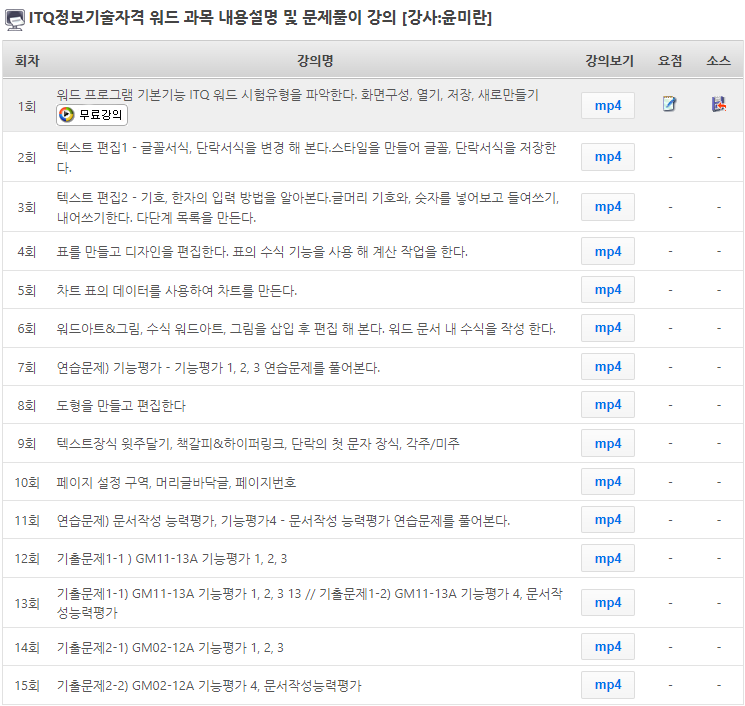Viewport: 745px width, 706px height.
Task: Click 13회 lecture title 기출문제1-2) GM11-13A 기능평가 4
Action: point(309,603)
